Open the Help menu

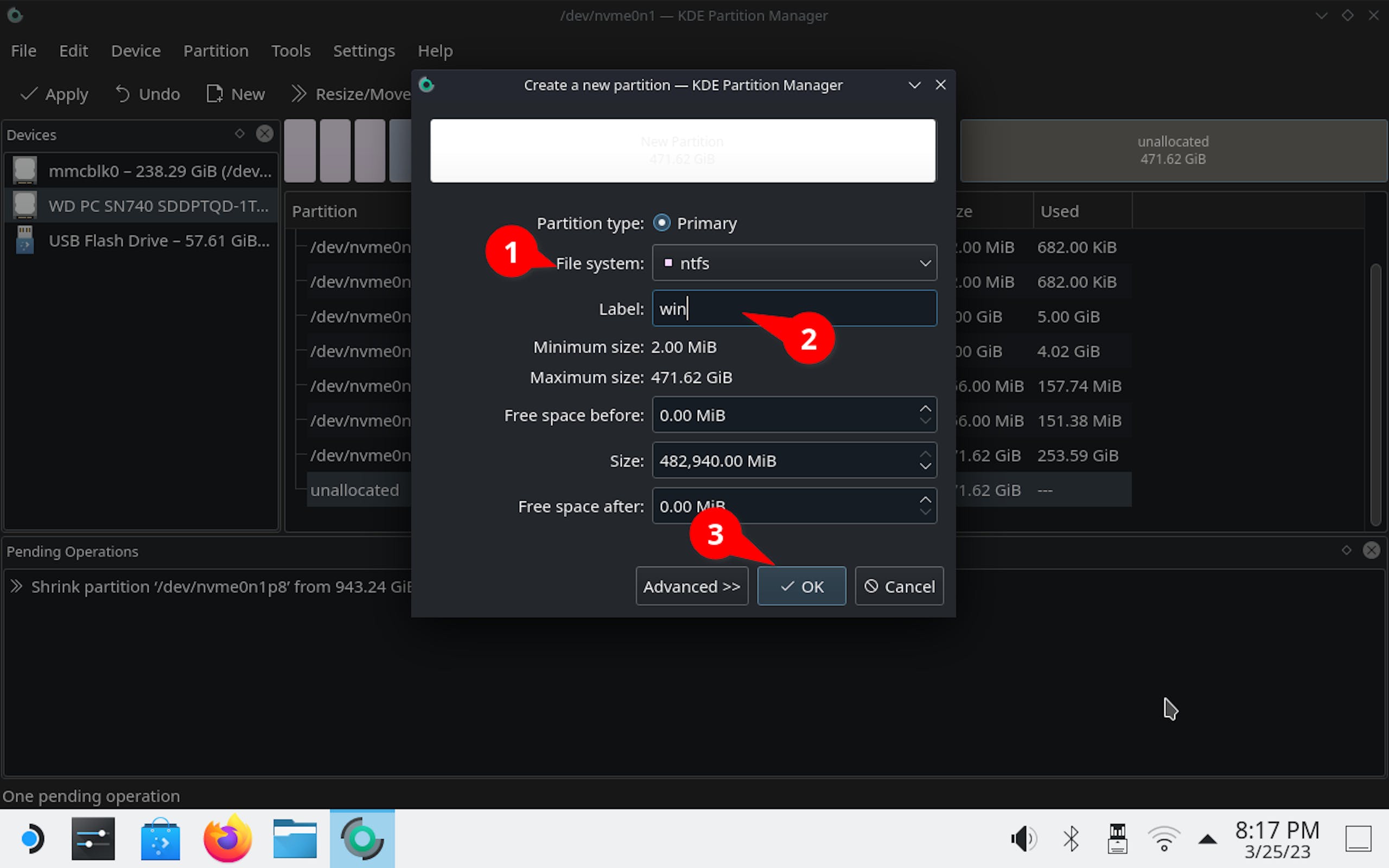click(435, 50)
